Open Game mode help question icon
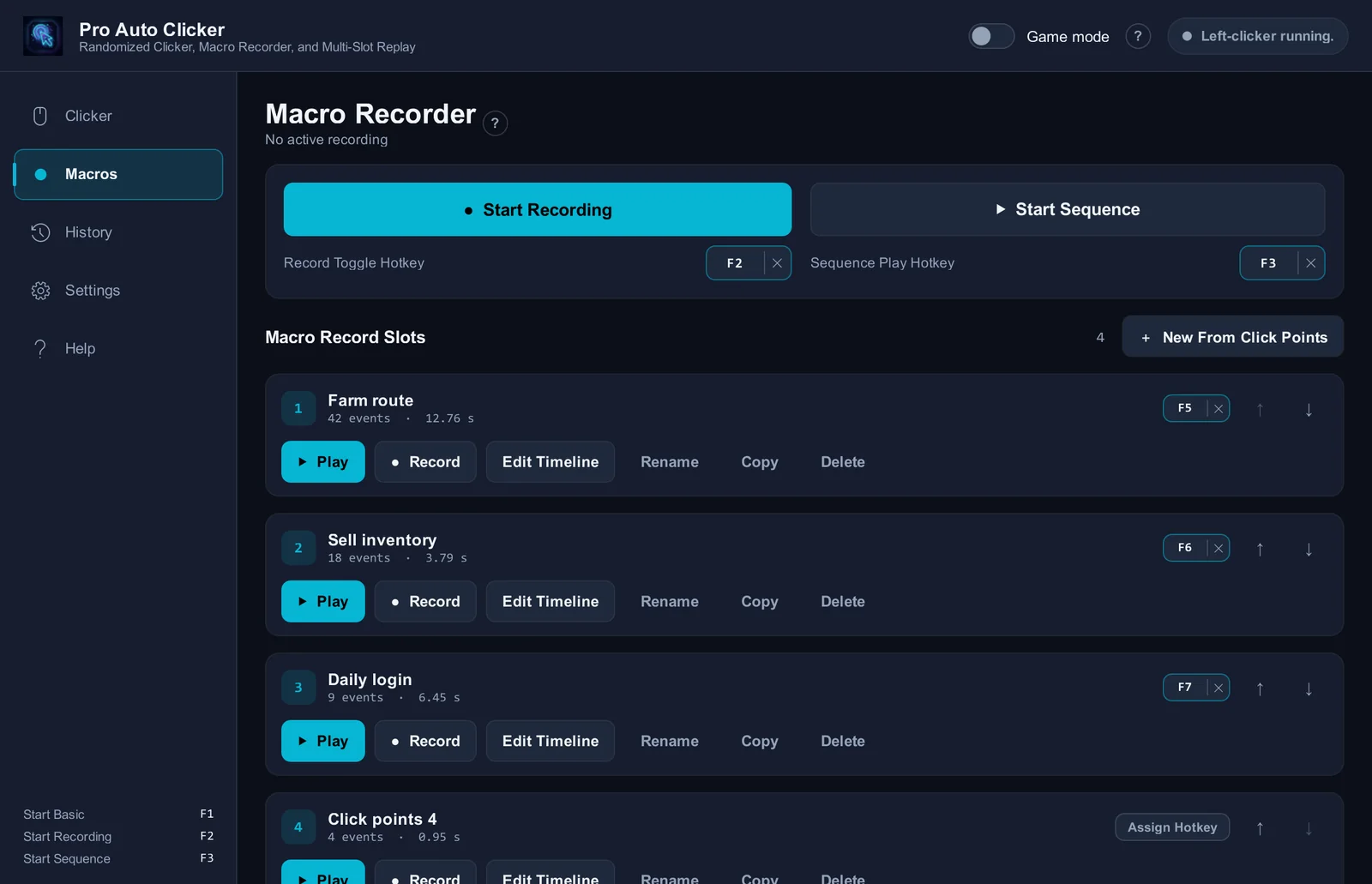The width and height of the screenshot is (1372, 884). [1138, 36]
